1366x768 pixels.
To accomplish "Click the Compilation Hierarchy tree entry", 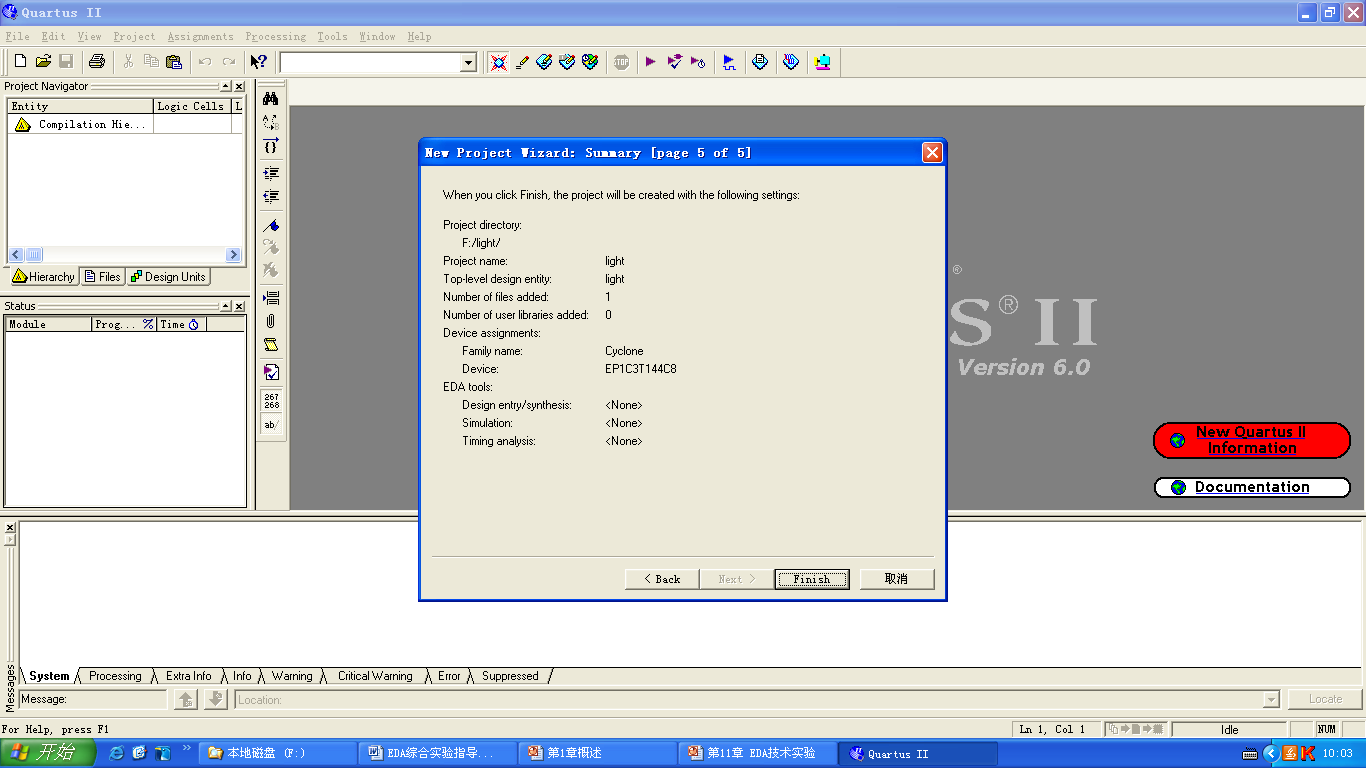I will coord(92,125).
